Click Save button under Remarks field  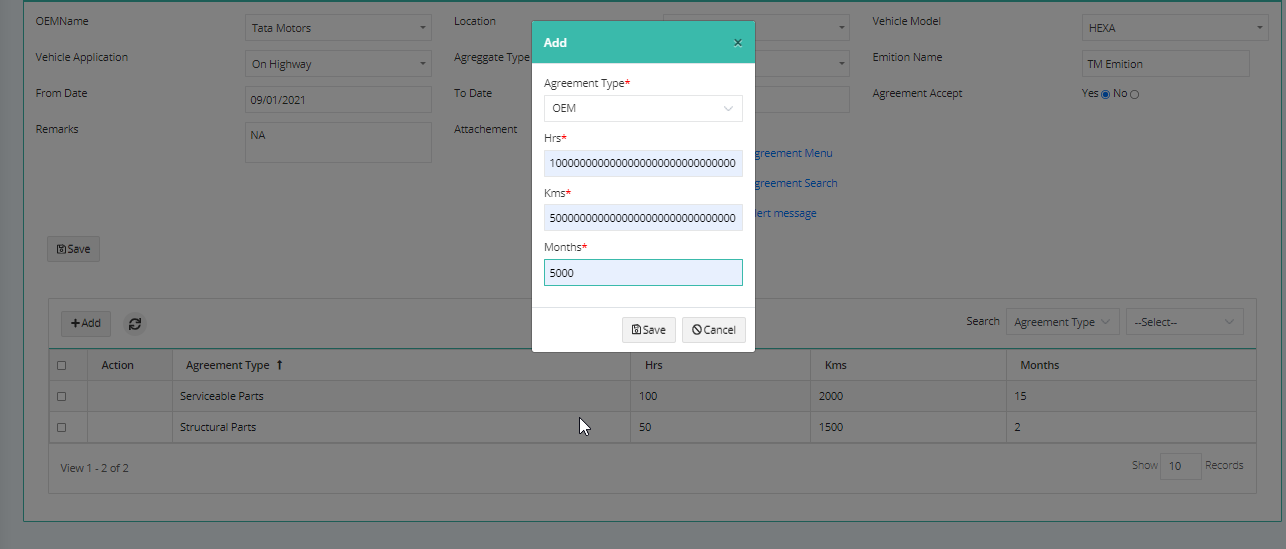click(x=73, y=249)
